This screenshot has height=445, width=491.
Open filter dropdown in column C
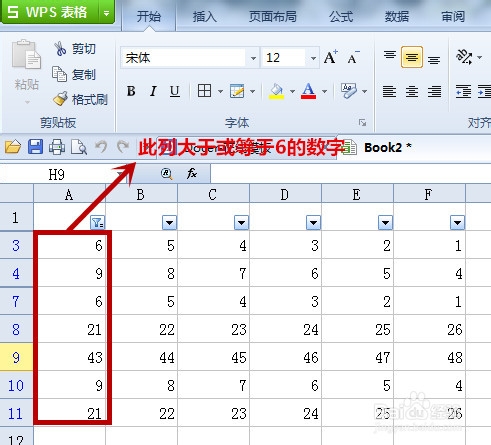(x=241, y=222)
